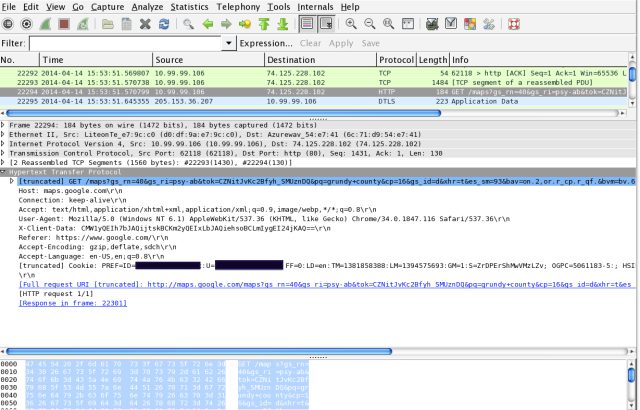Save the capture file icon
Viewport: 640px width, 410px height.
pyautogui.click(x=127, y=24)
